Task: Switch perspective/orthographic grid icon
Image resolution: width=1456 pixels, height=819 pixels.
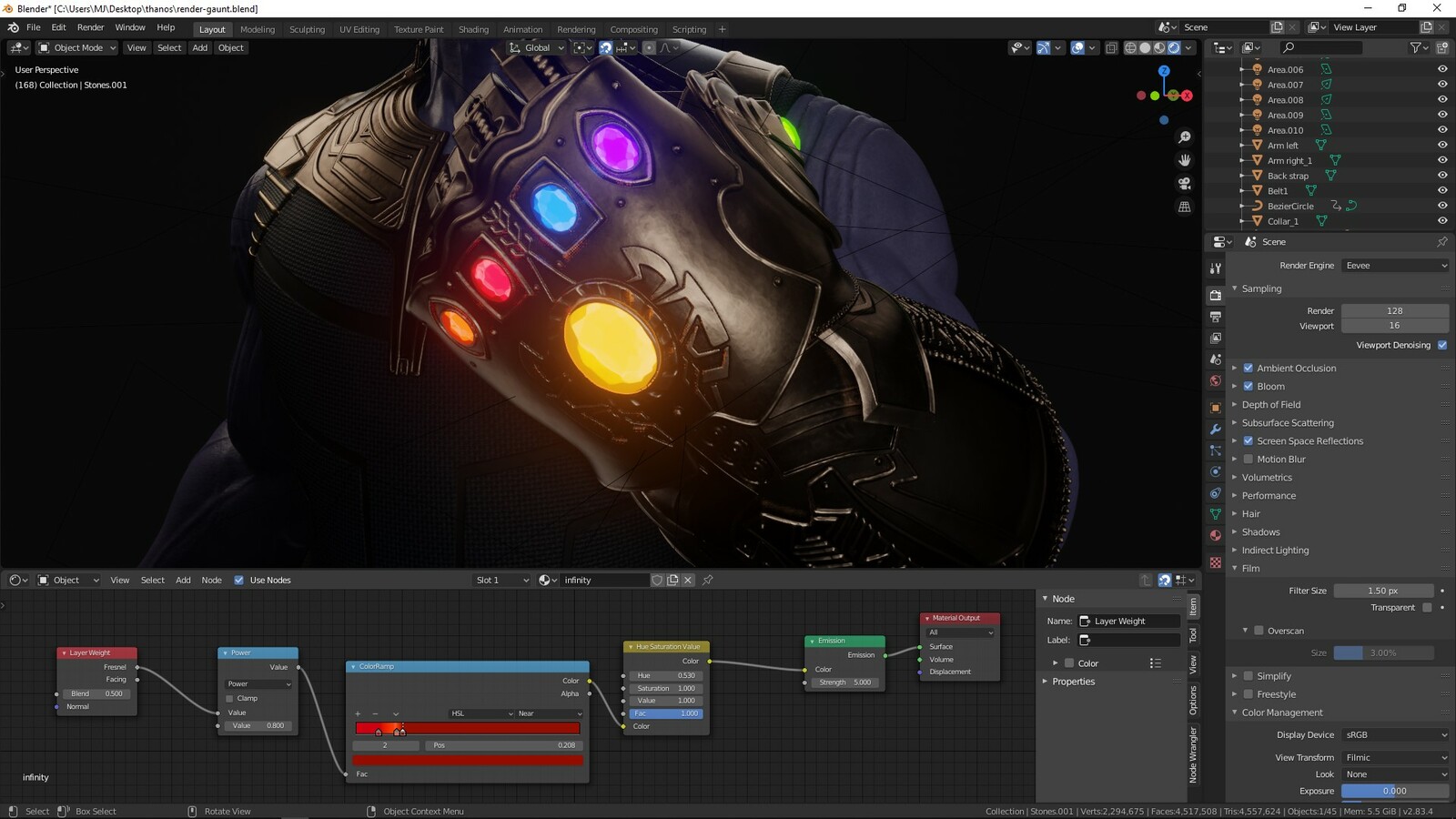Action: point(1184,207)
